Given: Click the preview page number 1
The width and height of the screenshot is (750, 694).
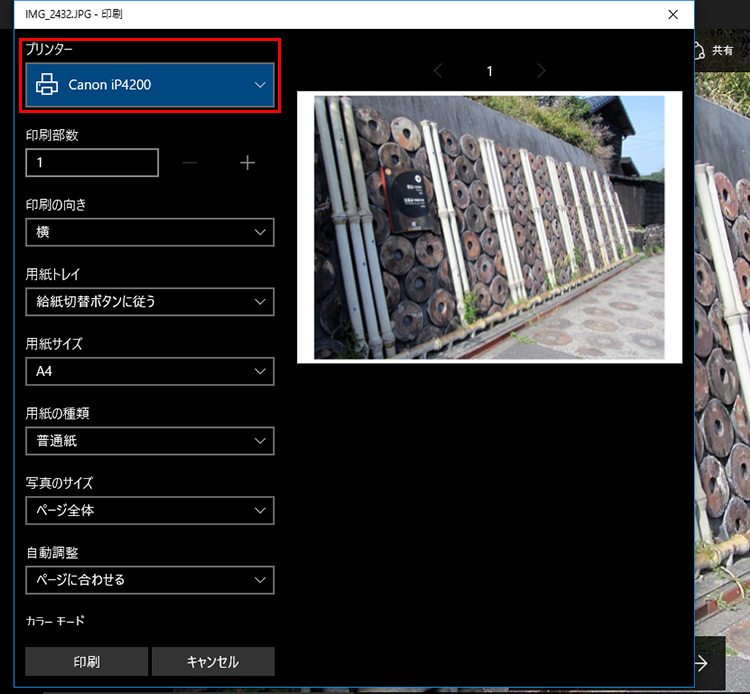Looking at the screenshot, I should pos(489,71).
